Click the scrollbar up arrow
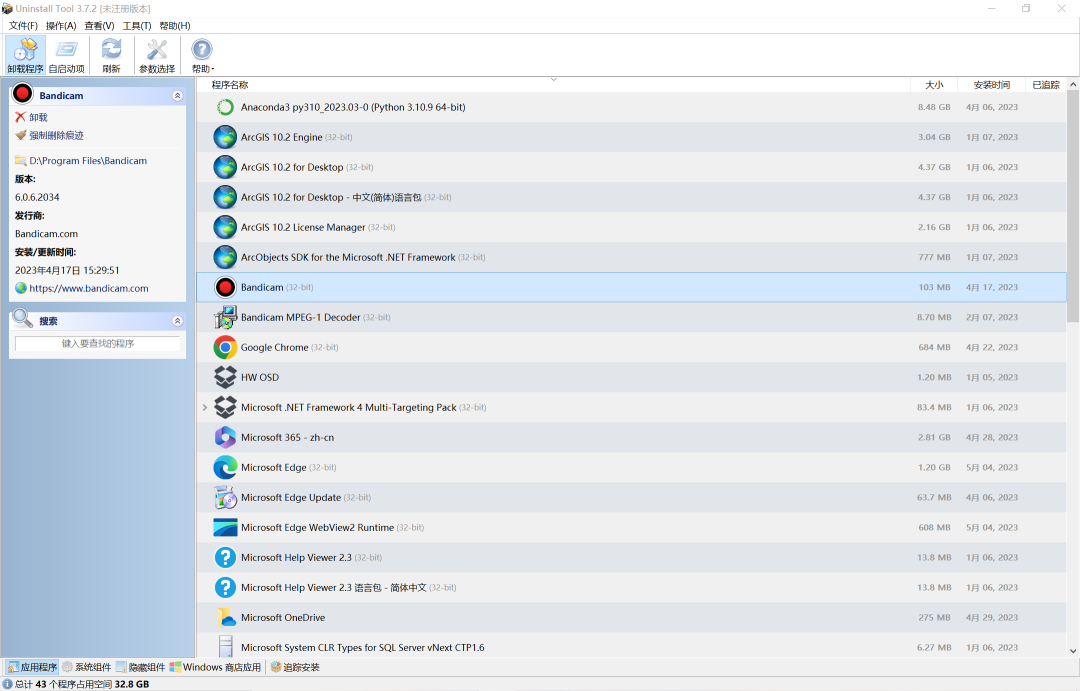The width and height of the screenshot is (1080, 691). click(1073, 84)
